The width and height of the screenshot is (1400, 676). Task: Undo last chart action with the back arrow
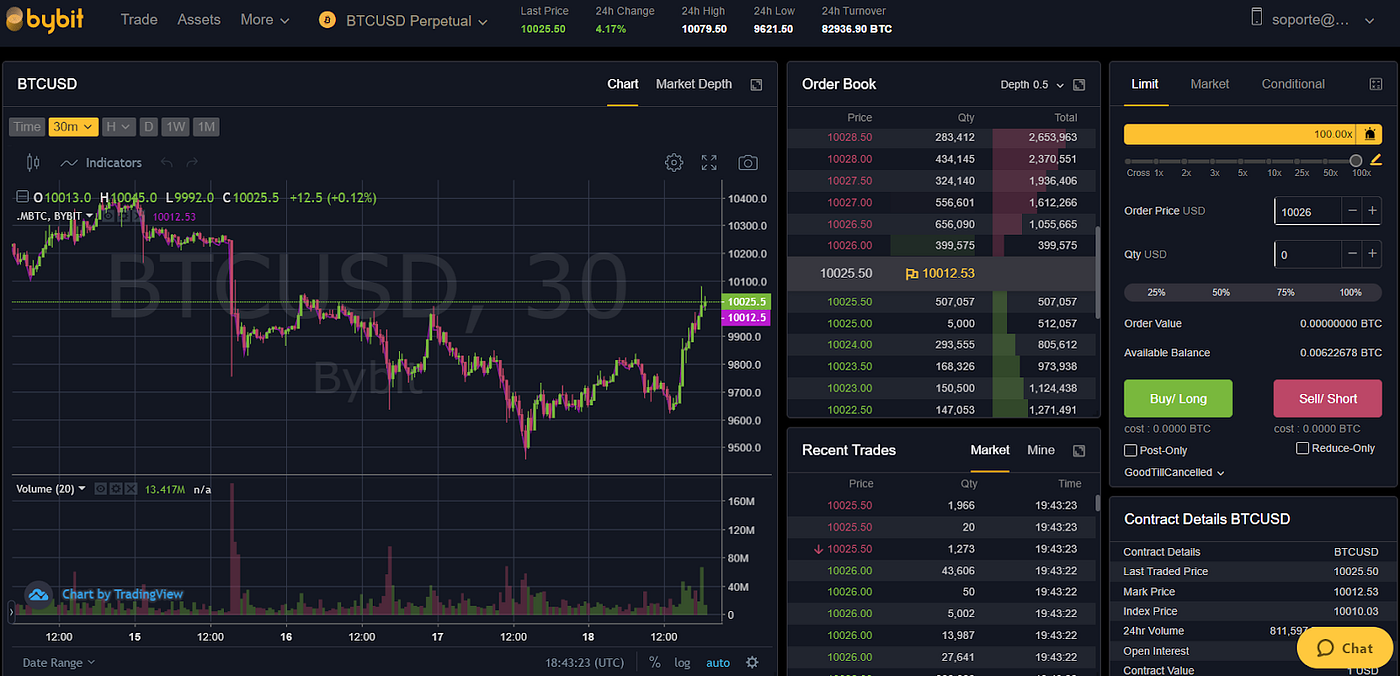coord(165,161)
